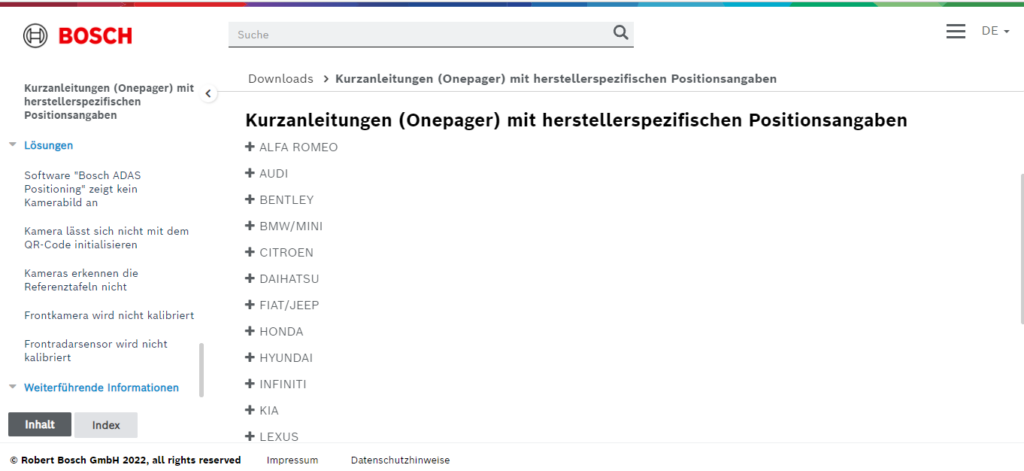Click the main page vertical scrollbar

[x=1021, y=248]
